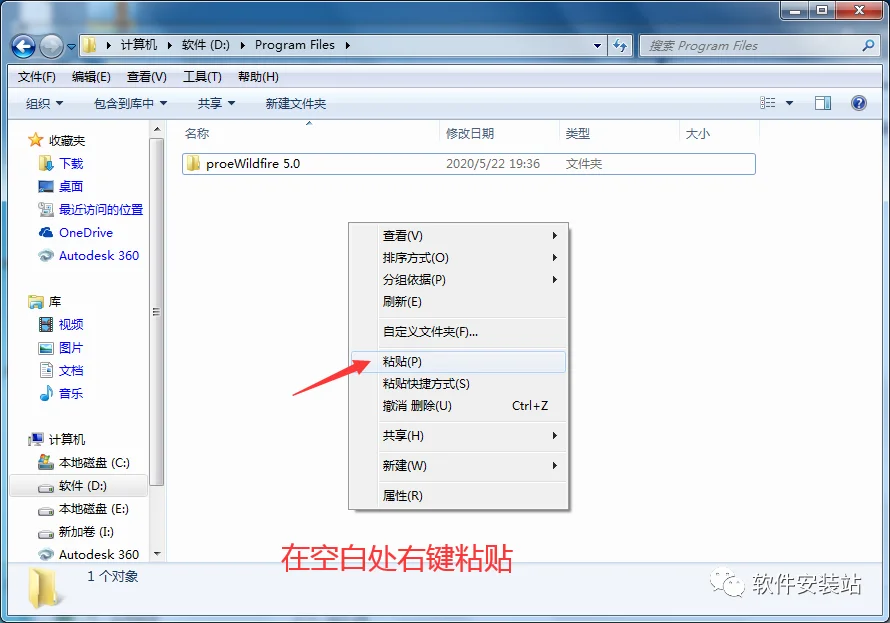890x623 pixels.
Task: Open 最近访问的位置 in favorites
Action: tap(100, 209)
